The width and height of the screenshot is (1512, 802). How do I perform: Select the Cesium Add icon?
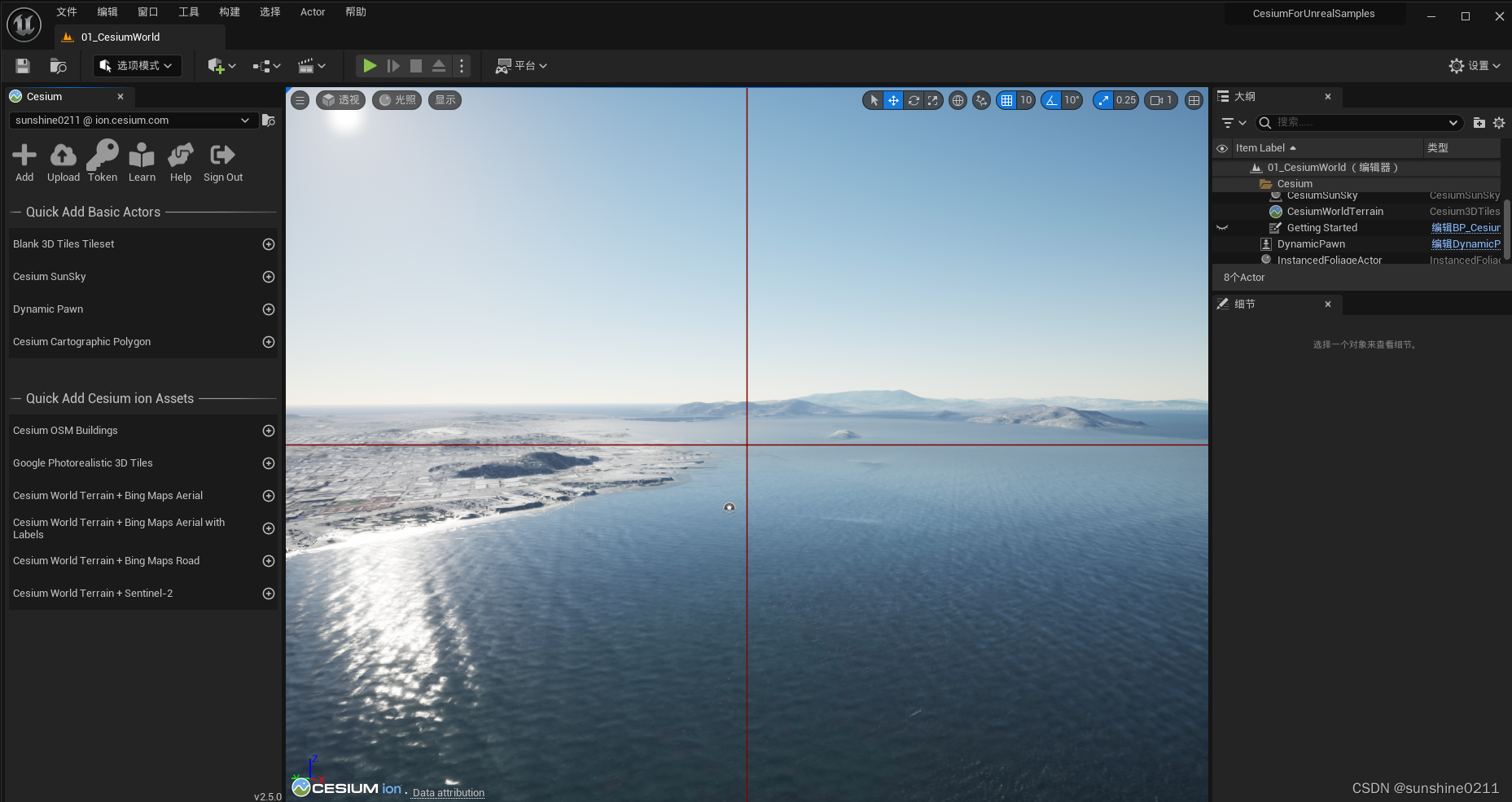24,160
